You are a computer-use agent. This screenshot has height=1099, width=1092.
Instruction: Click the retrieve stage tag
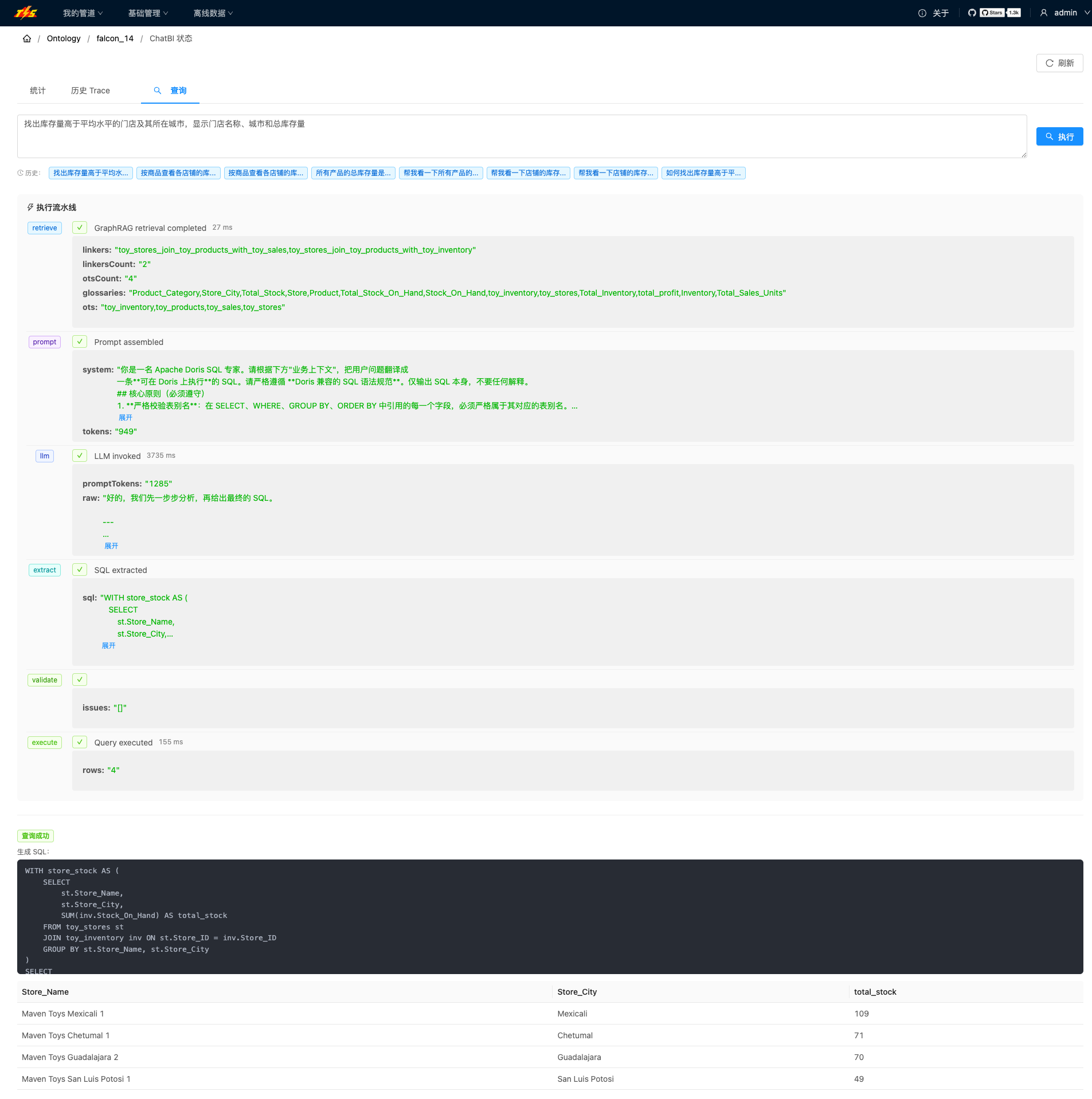pyautogui.click(x=45, y=228)
